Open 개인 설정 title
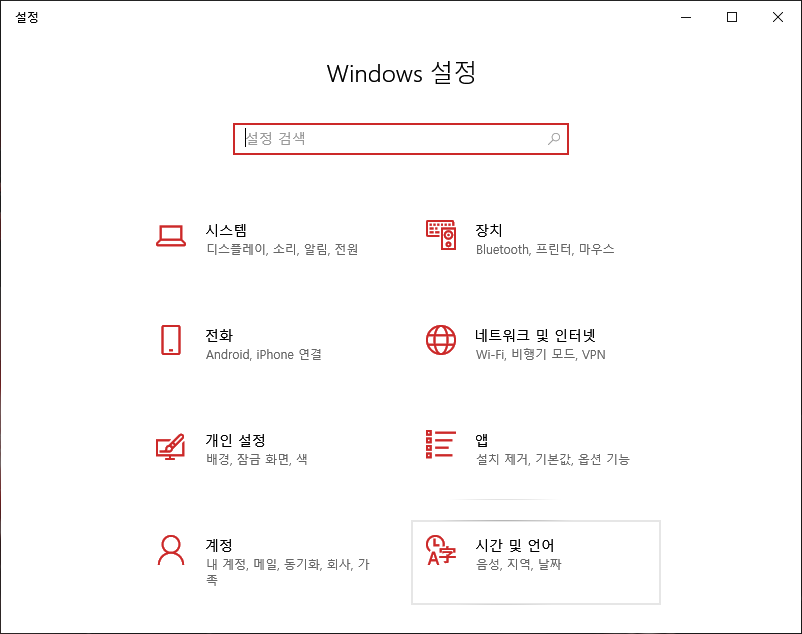This screenshot has width=802, height=634. pyautogui.click(x=235, y=440)
